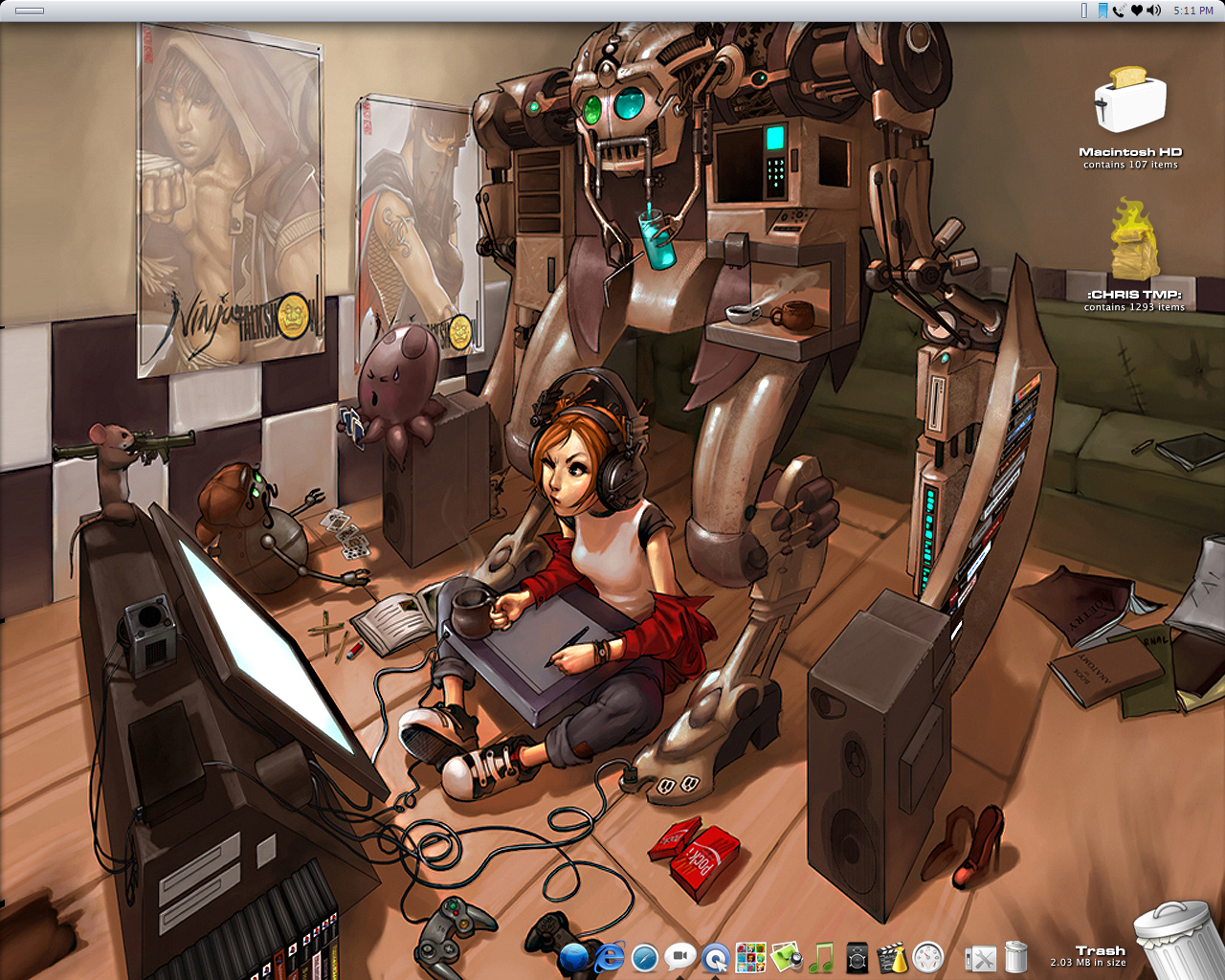Screen dimensions: 1225x980
Task: Launch Internet Explorer from the Dock
Action: (x=609, y=957)
